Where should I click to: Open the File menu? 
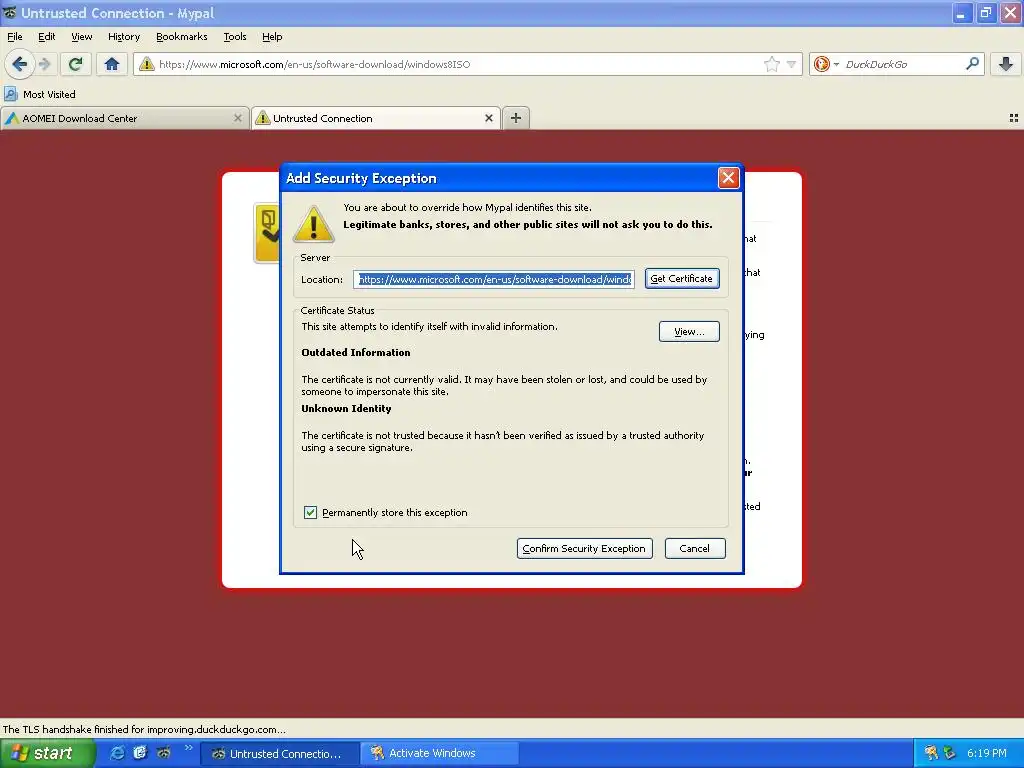(14, 37)
